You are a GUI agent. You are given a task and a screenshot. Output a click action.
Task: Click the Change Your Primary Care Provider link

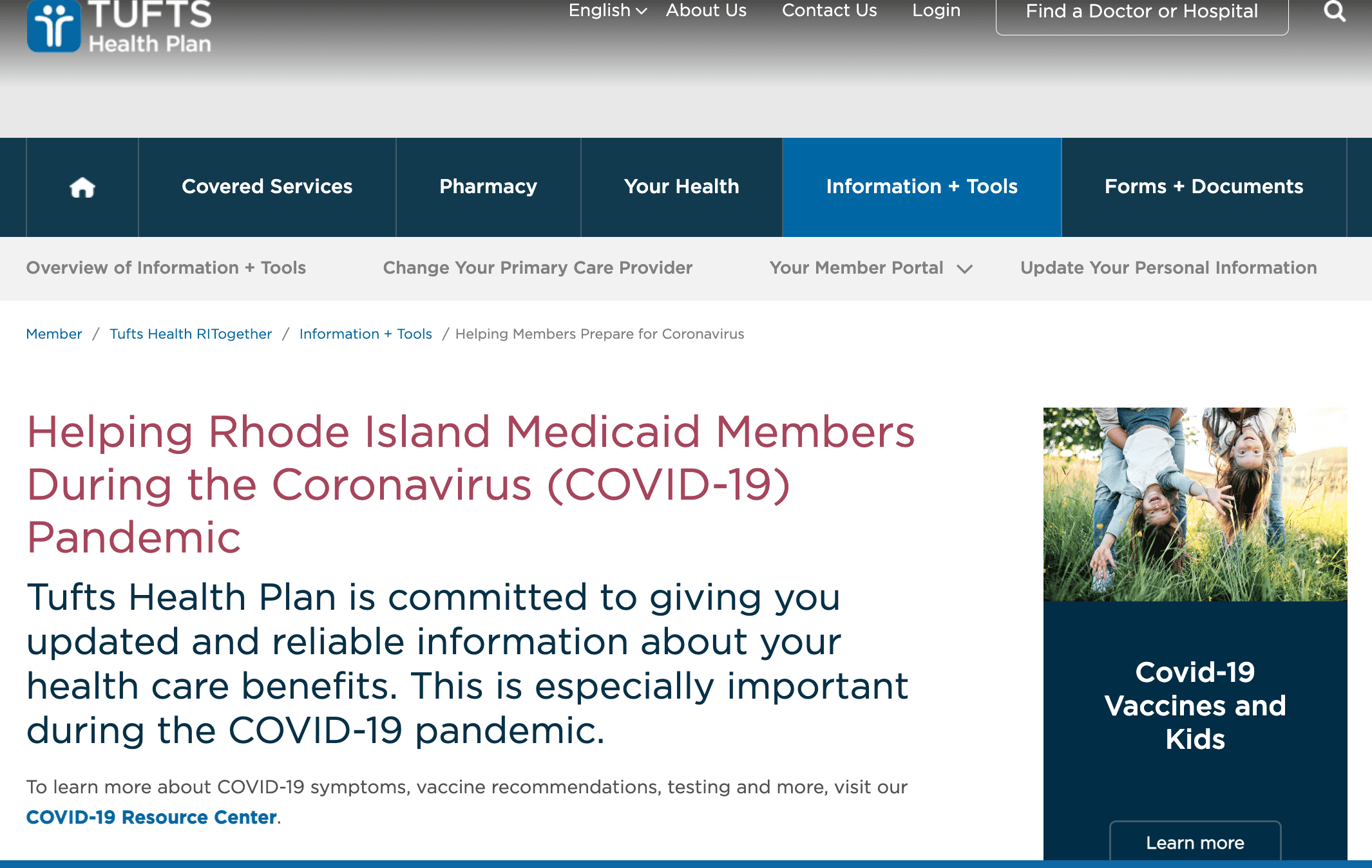(537, 268)
